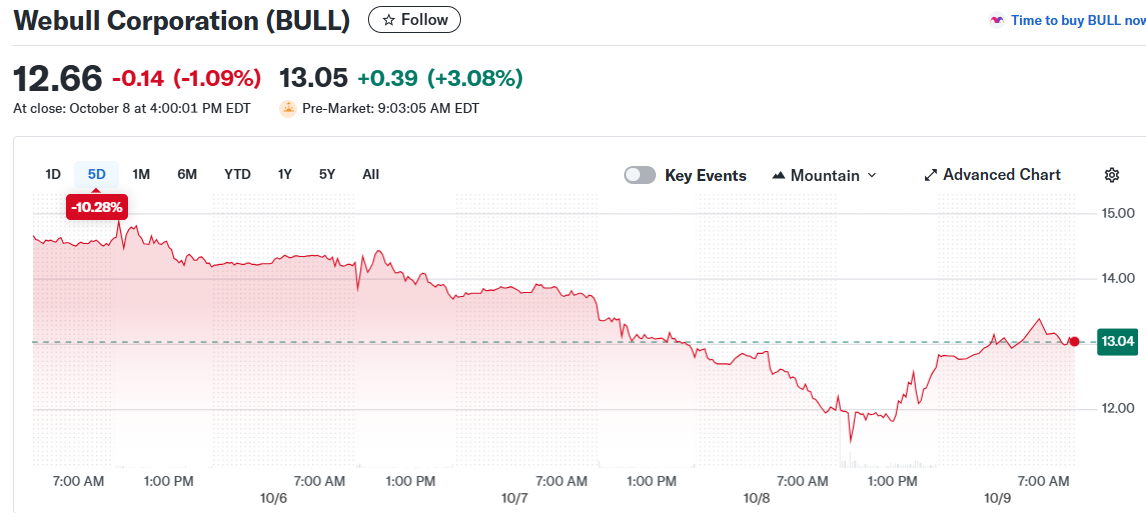Expand the Mountain chart type dropdown
Screen dimensions: 1146x513
871,175
